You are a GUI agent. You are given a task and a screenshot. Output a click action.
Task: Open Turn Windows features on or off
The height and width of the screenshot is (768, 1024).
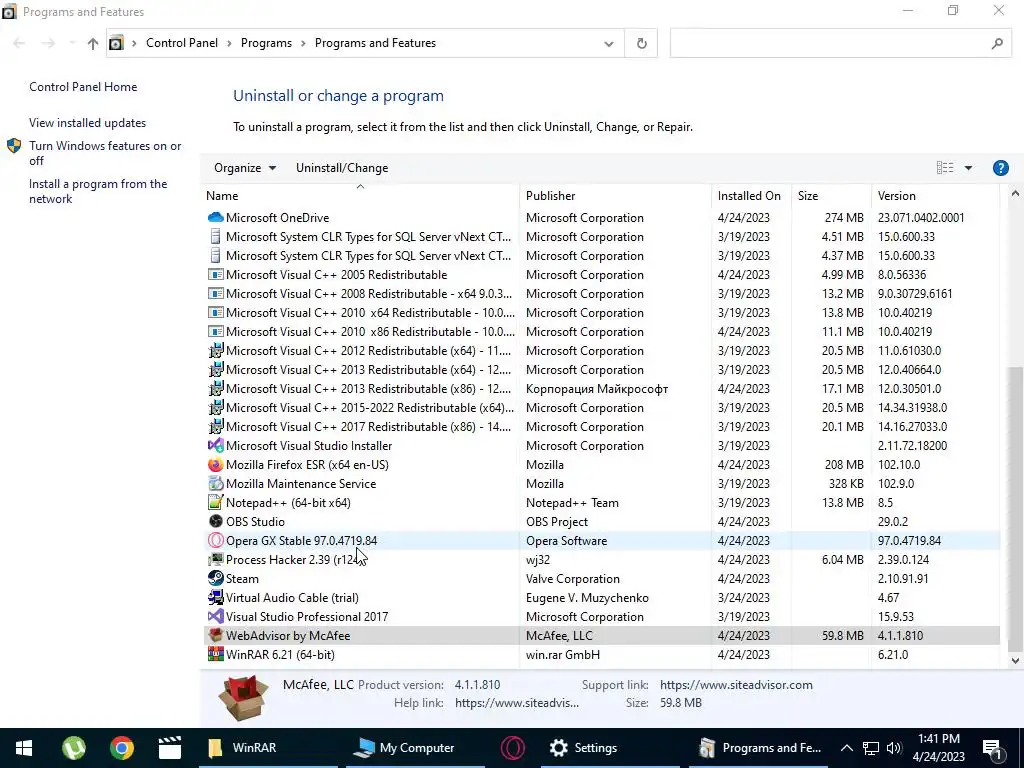[104, 153]
